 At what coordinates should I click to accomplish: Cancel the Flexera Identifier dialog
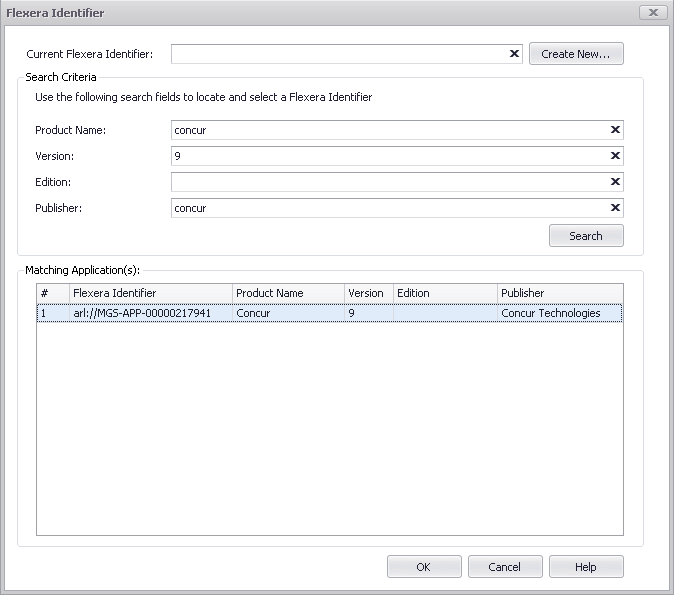[505, 567]
